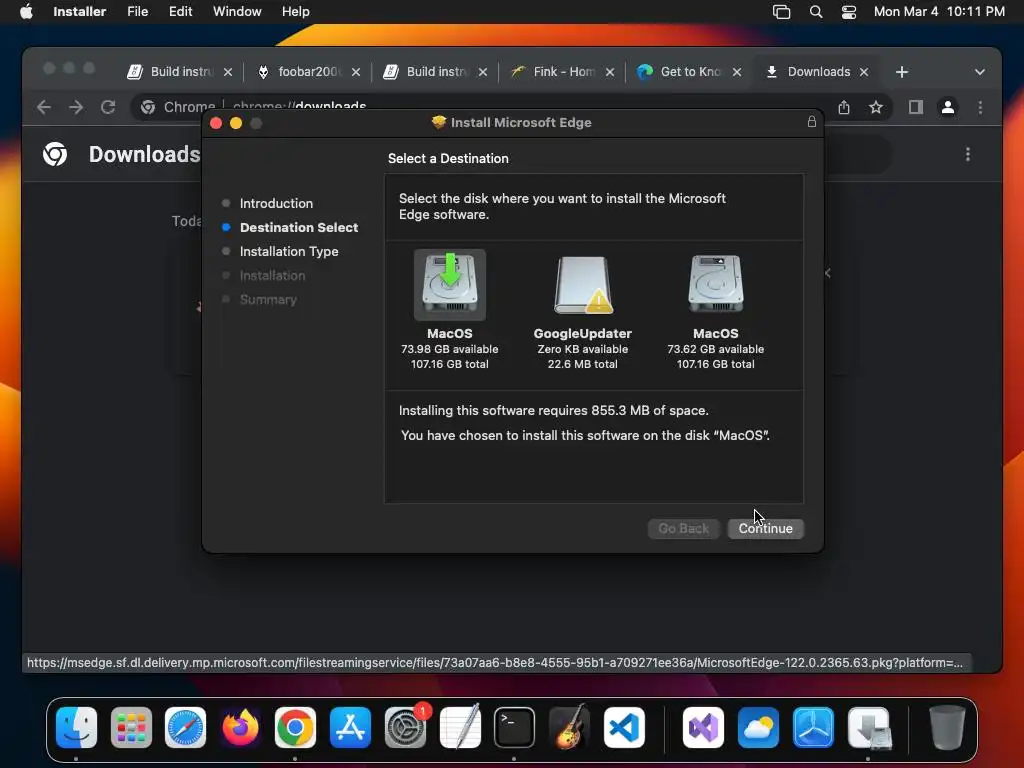The height and width of the screenshot is (768, 1024).
Task: Open the Trash in the Dock
Action: (948, 727)
